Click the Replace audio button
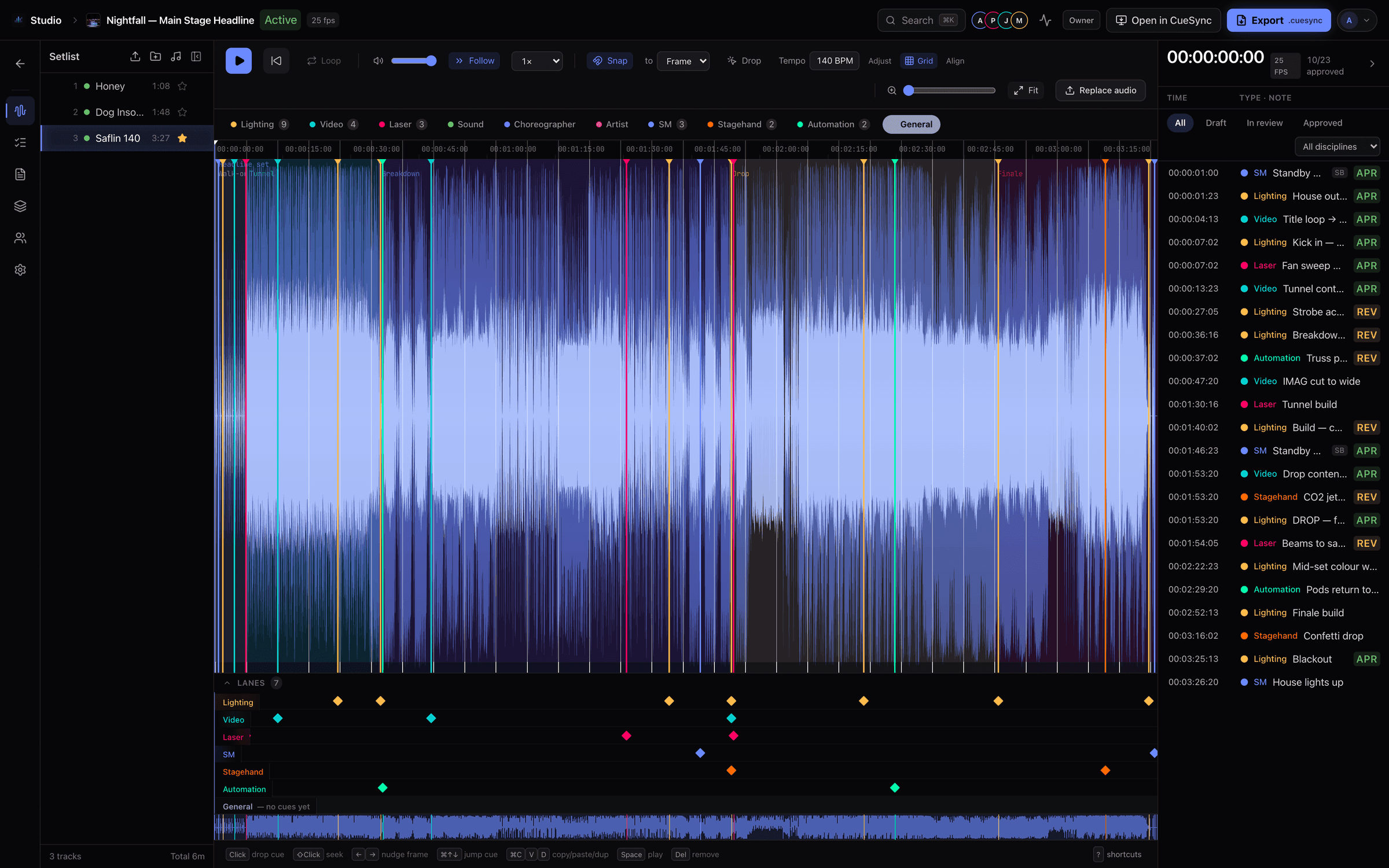This screenshot has width=1389, height=868. tap(1100, 90)
